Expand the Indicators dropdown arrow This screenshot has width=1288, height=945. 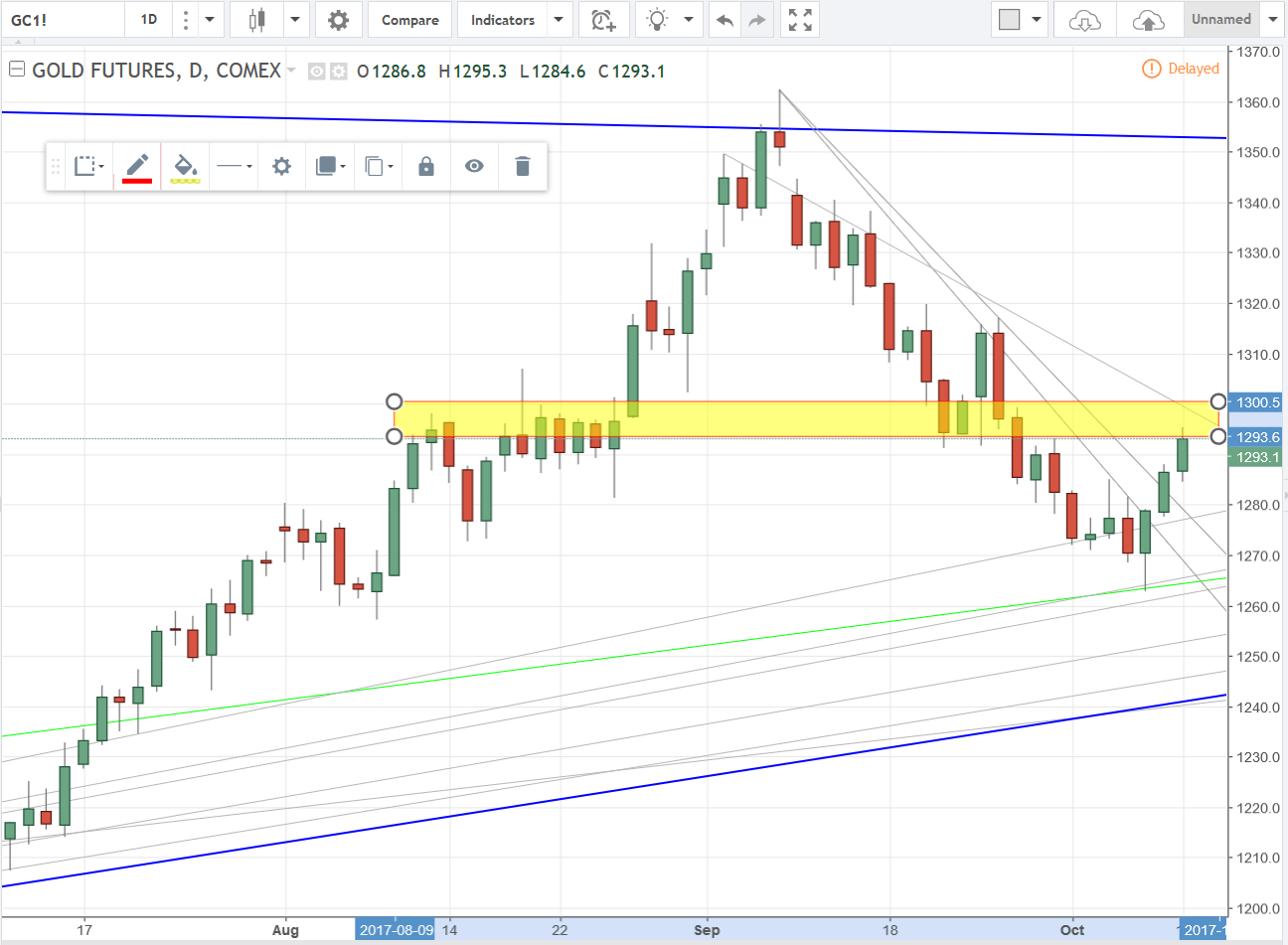(559, 20)
